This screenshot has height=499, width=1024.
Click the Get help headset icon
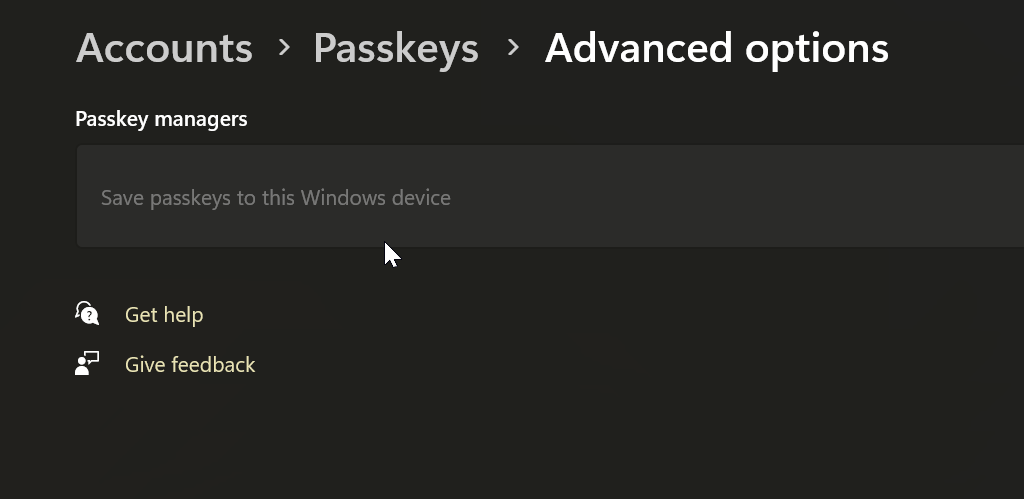pos(87,314)
